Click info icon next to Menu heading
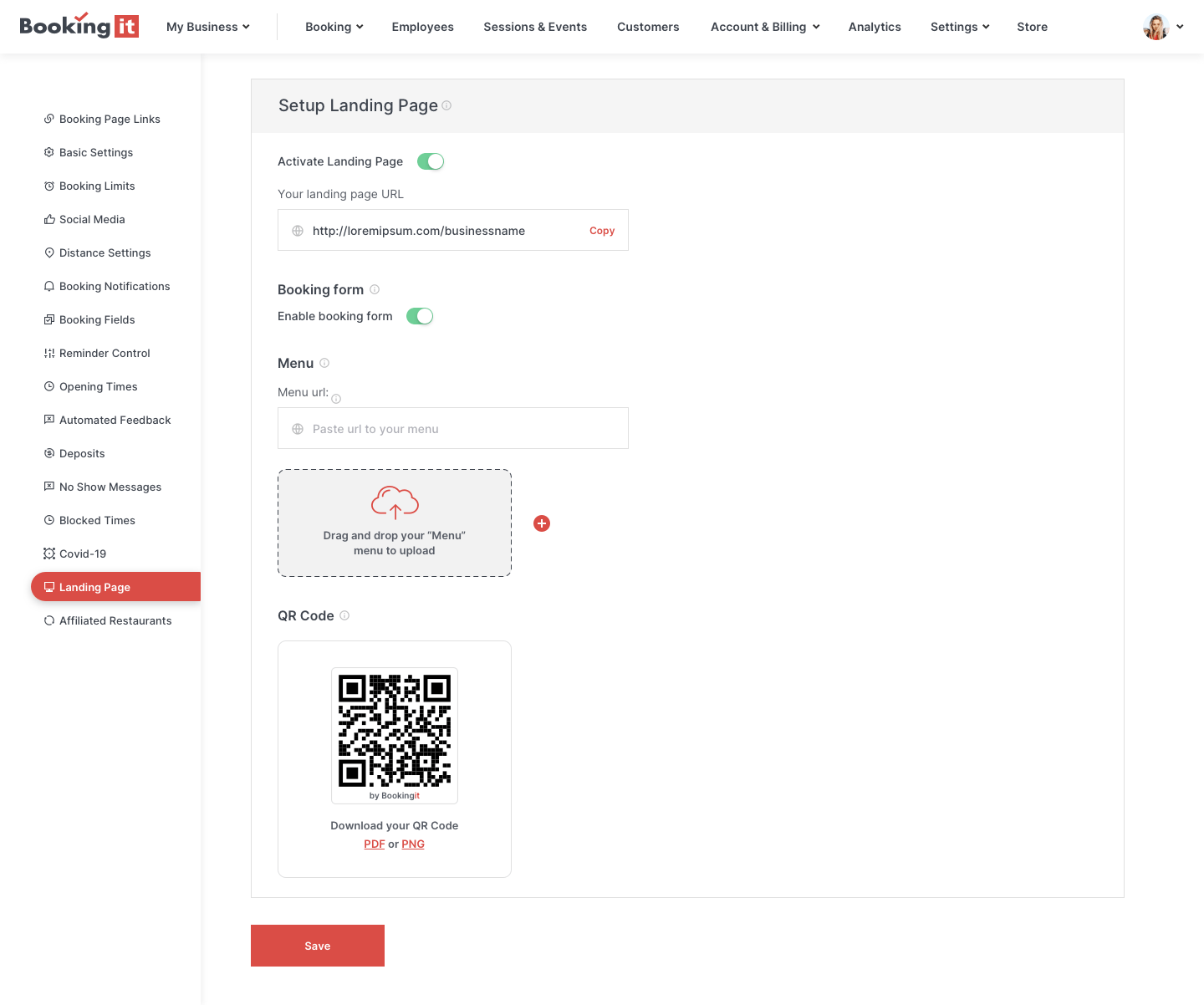 click(x=324, y=363)
